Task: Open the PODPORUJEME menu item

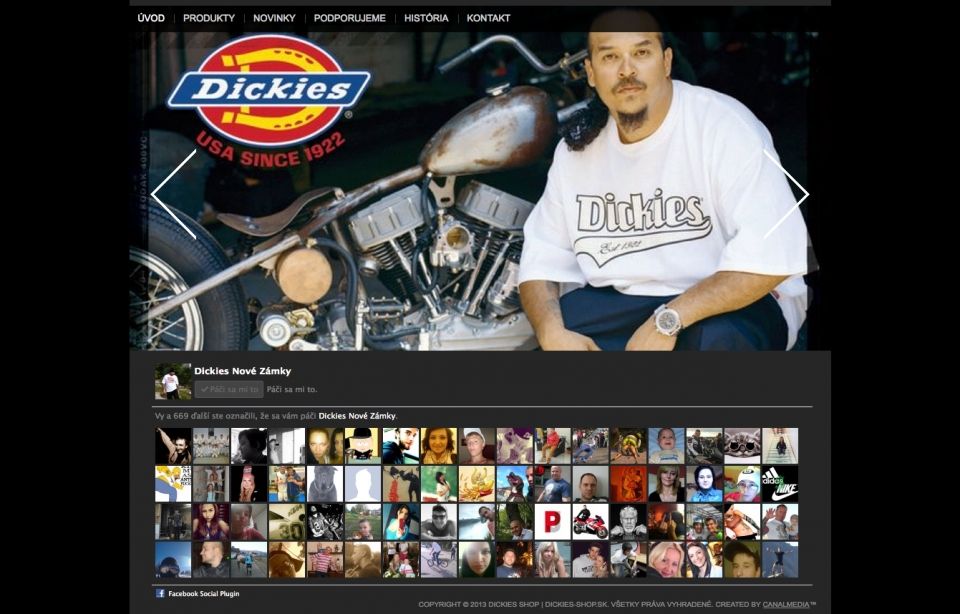Action: click(350, 18)
